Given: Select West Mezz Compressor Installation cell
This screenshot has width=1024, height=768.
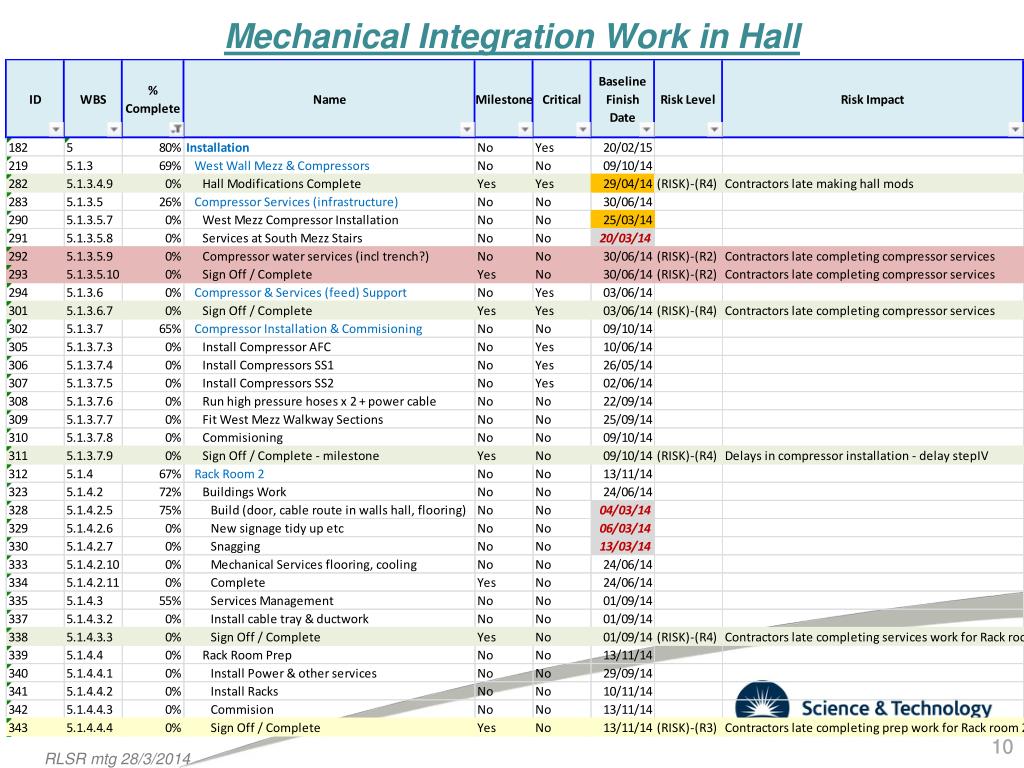Looking at the screenshot, I should click(330, 220).
